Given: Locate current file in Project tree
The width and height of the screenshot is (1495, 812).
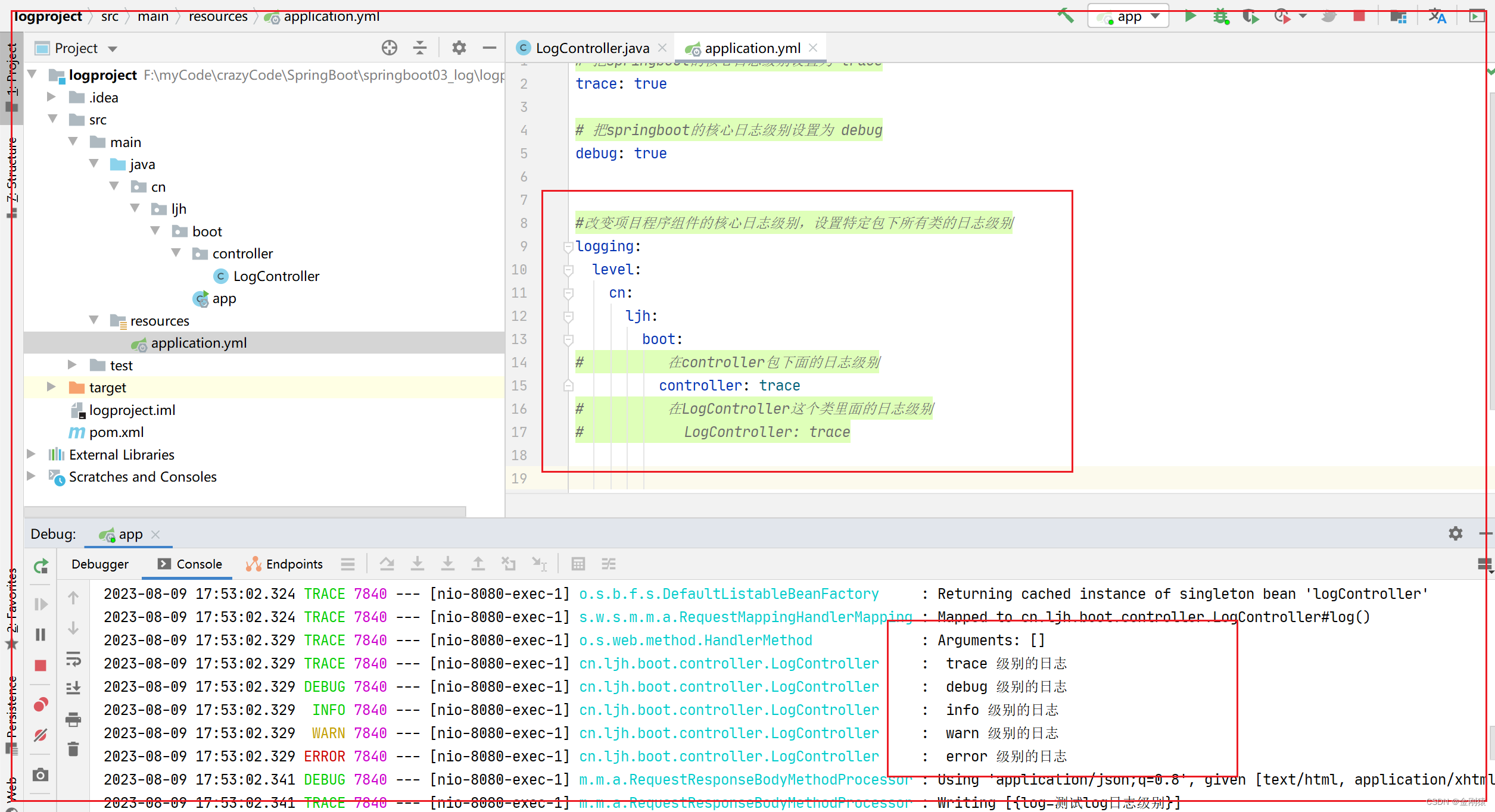Looking at the screenshot, I should pyautogui.click(x=390, y=48).
